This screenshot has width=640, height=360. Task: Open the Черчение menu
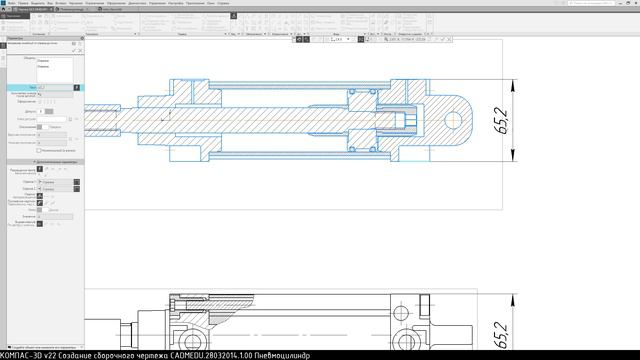tap(76, 3)
